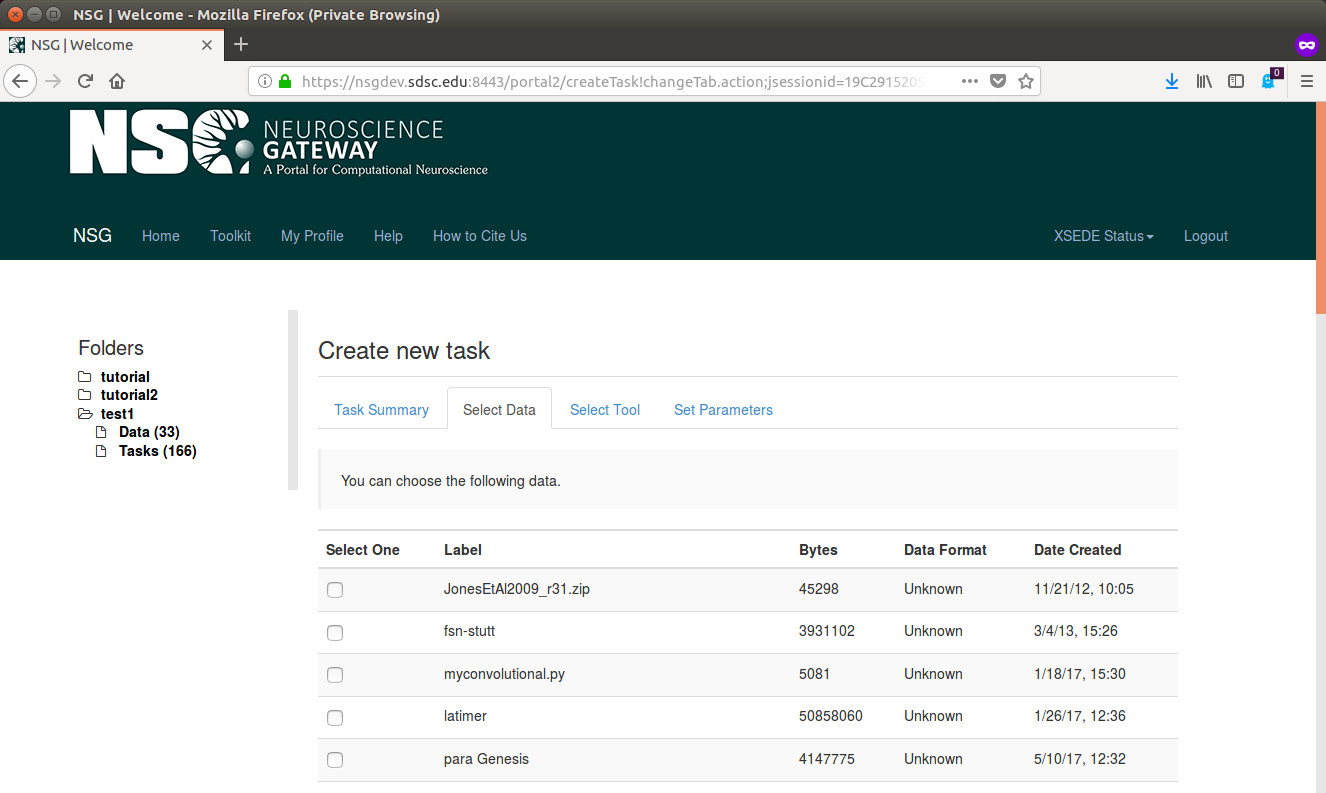Select the latimer data checkbox
This screenshot has width=1326, height=793.
click(x=335, y=718)
